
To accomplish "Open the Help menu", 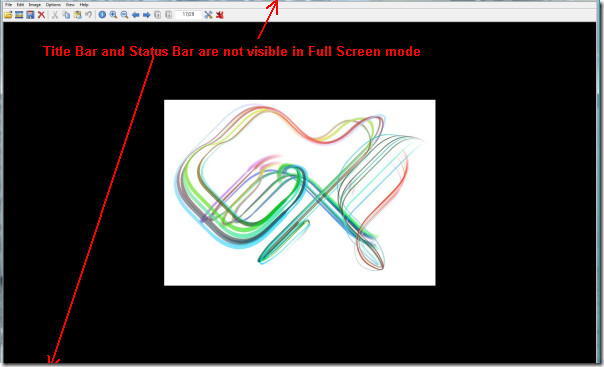I will [84, 5].
